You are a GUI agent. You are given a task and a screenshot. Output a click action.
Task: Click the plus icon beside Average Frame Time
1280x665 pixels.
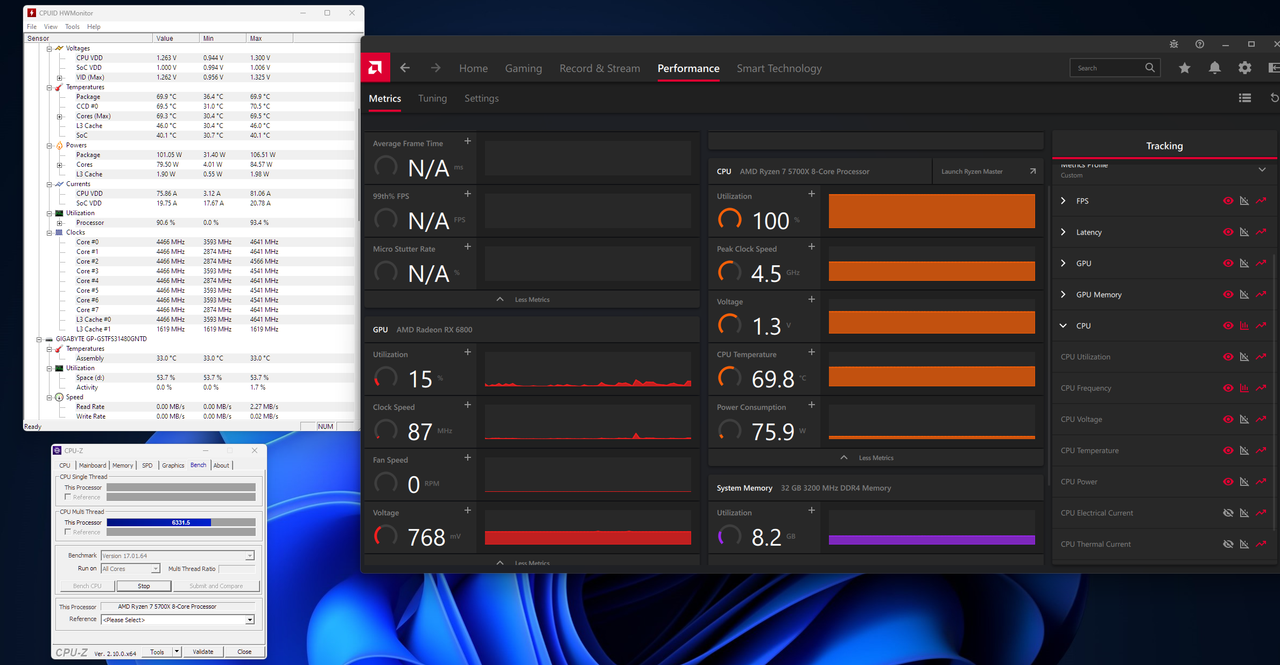click(x=468, y=142)
